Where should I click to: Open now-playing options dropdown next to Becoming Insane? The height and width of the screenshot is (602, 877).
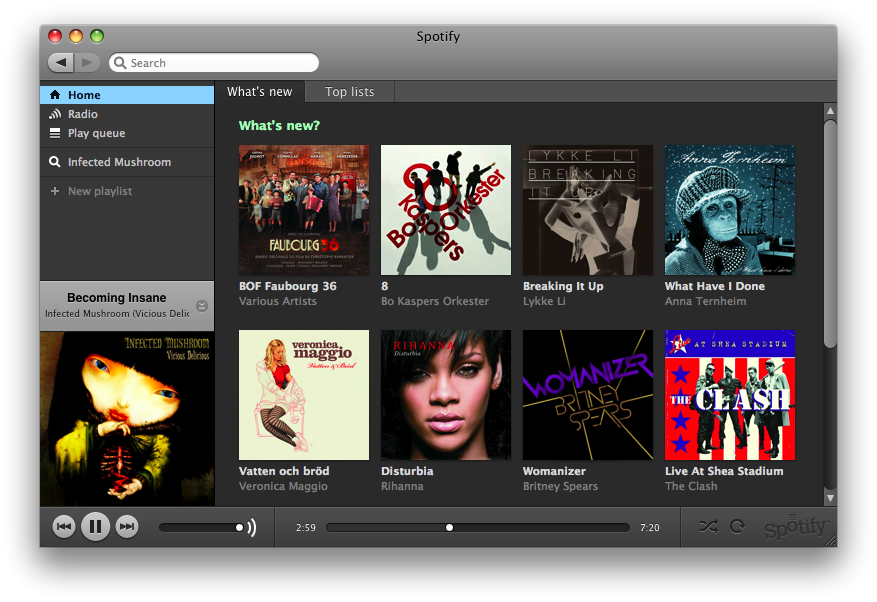[202, 306]
